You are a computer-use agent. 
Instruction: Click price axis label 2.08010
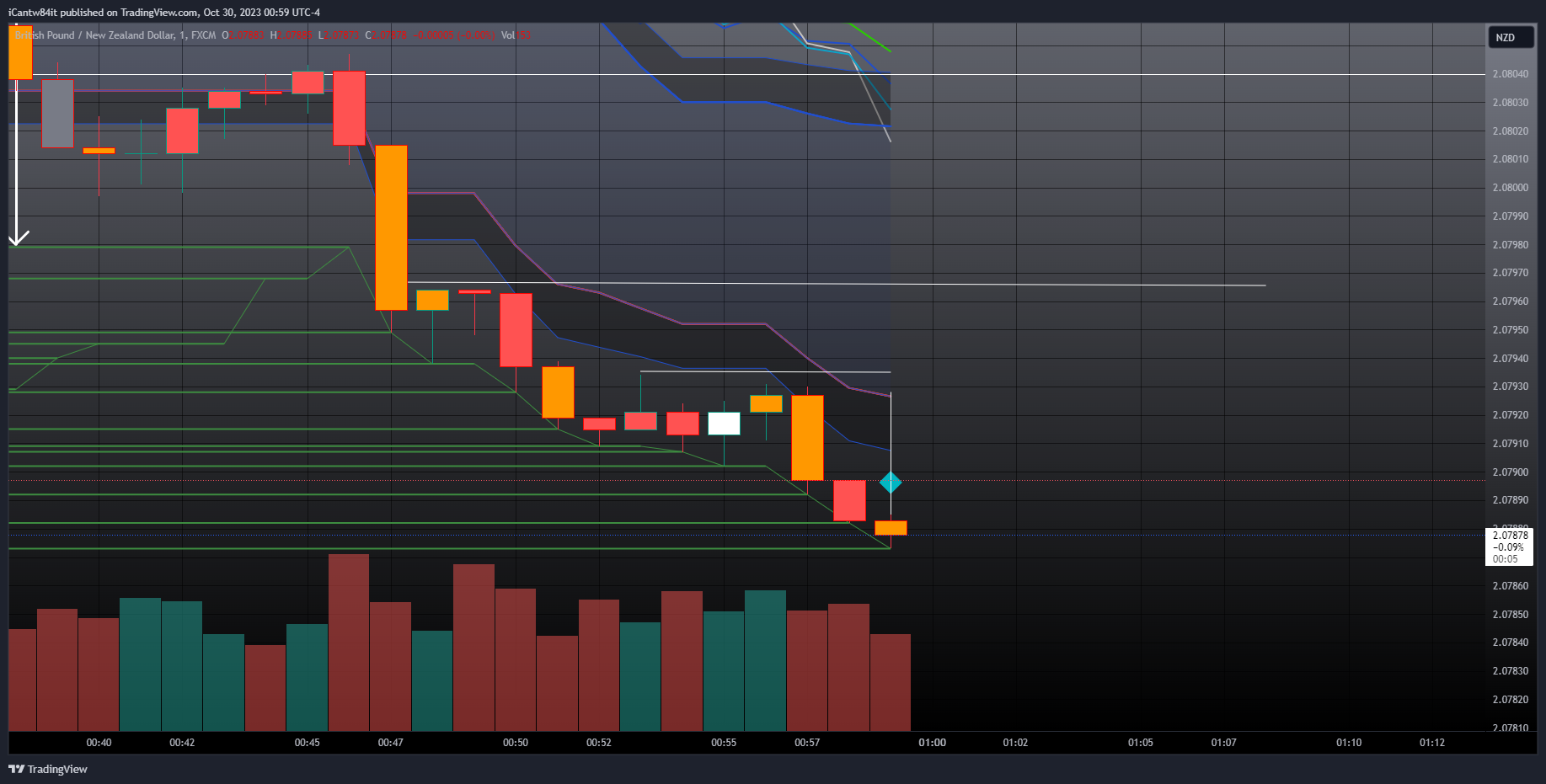1510,159
